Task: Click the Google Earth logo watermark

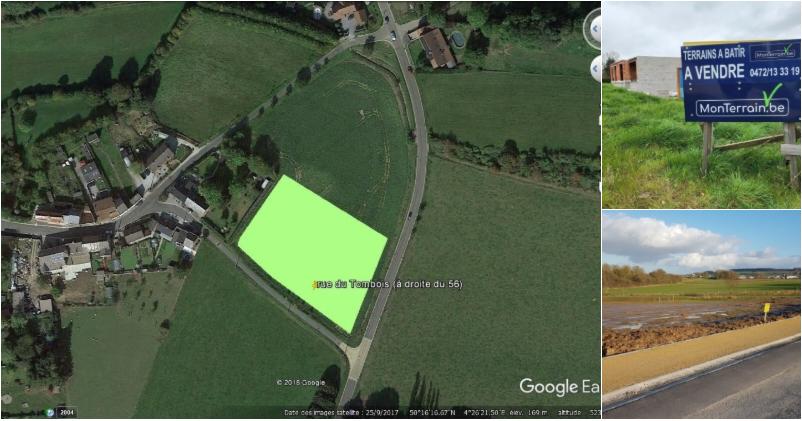Action: pos(560,387)
